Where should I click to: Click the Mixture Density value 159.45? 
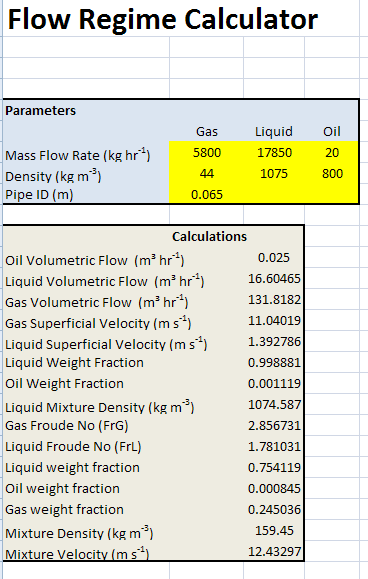[274, 531]
